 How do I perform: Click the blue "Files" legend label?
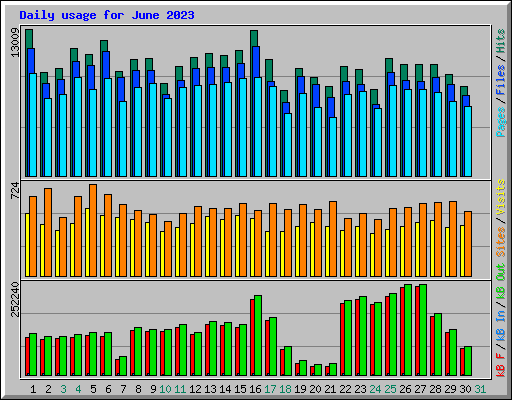click(500, 80)
